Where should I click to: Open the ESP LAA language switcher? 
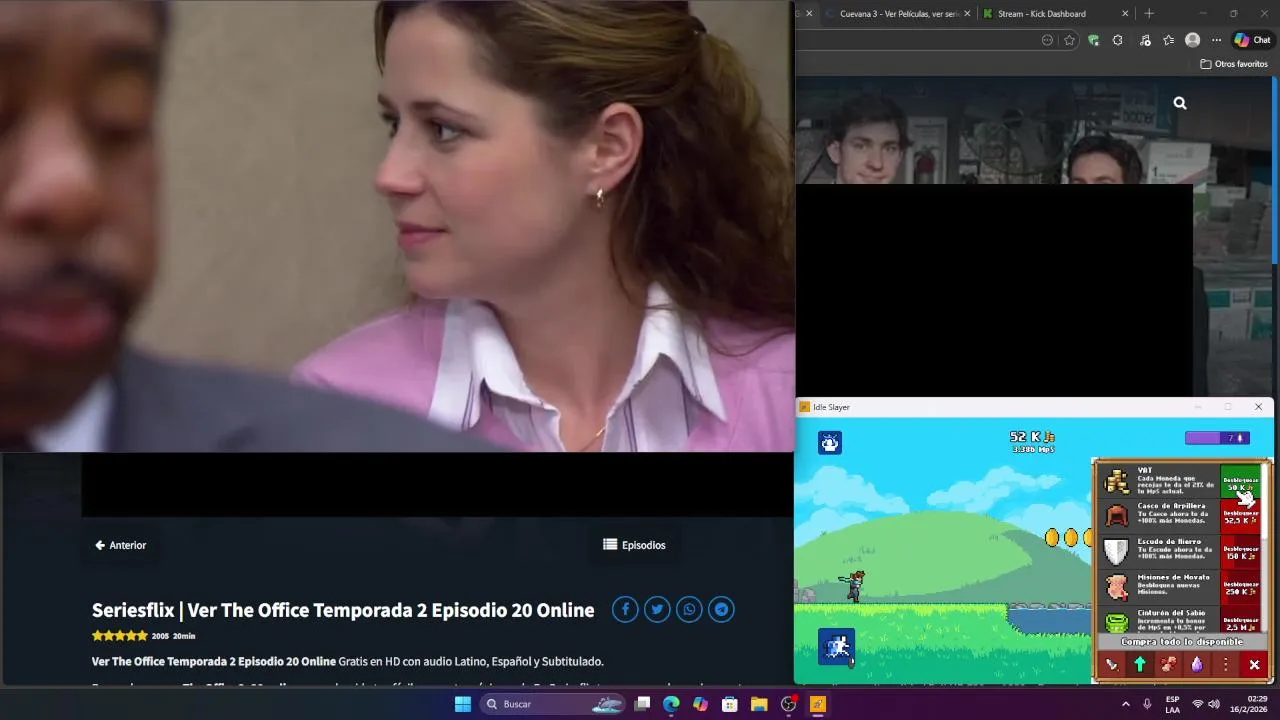[x=1172, y=704]
